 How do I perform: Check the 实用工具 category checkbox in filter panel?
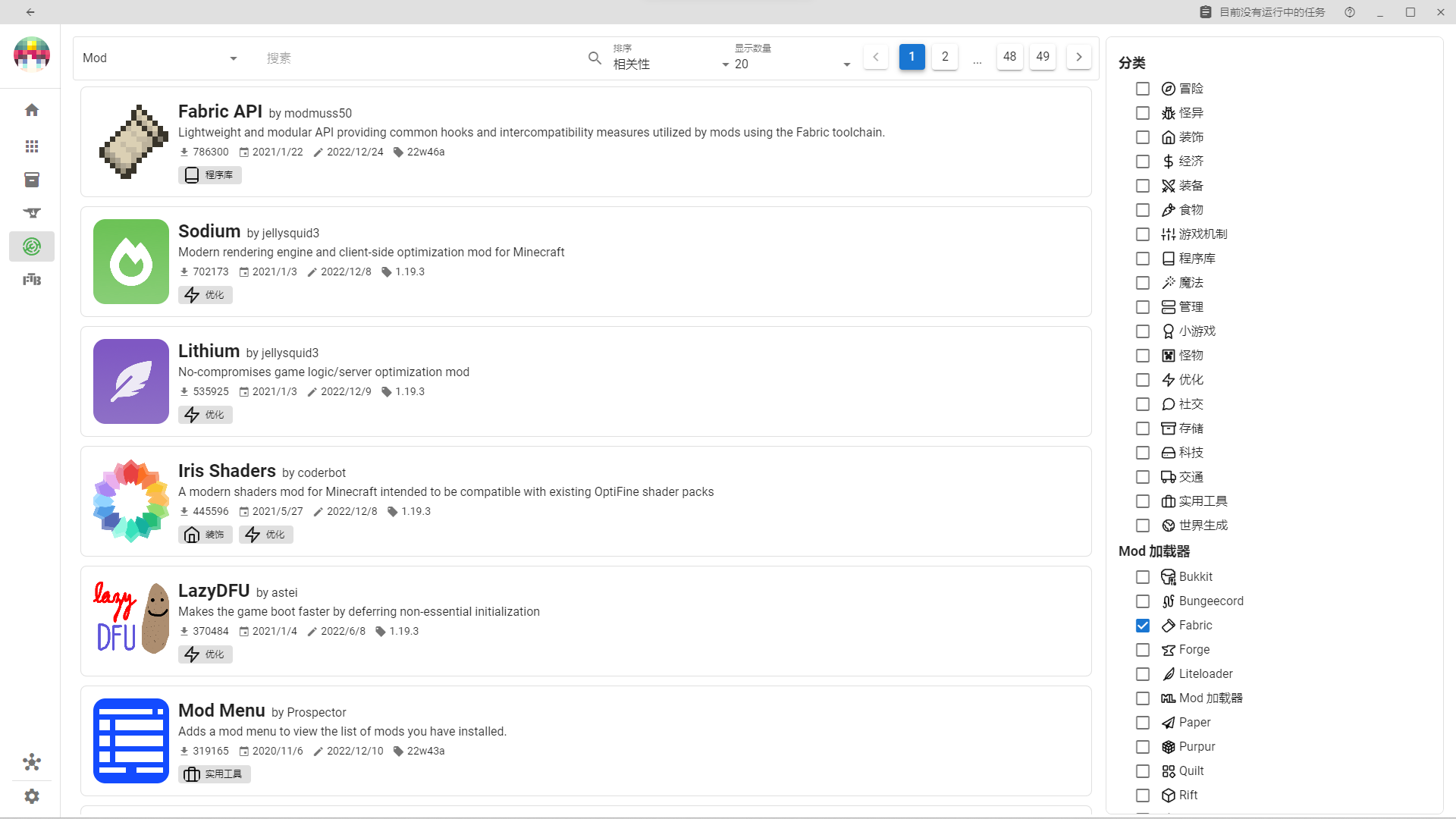(x=1143, y=501)
